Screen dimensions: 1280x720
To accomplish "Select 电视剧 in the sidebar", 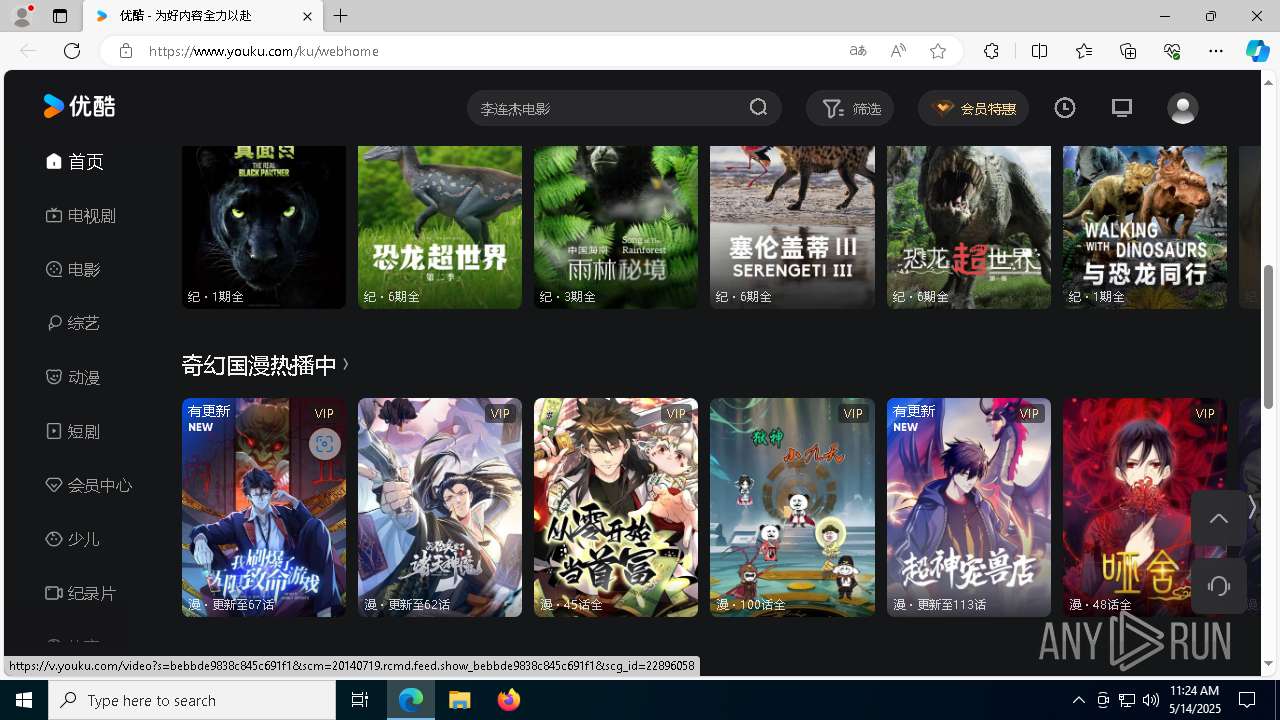I will [81, 216].
